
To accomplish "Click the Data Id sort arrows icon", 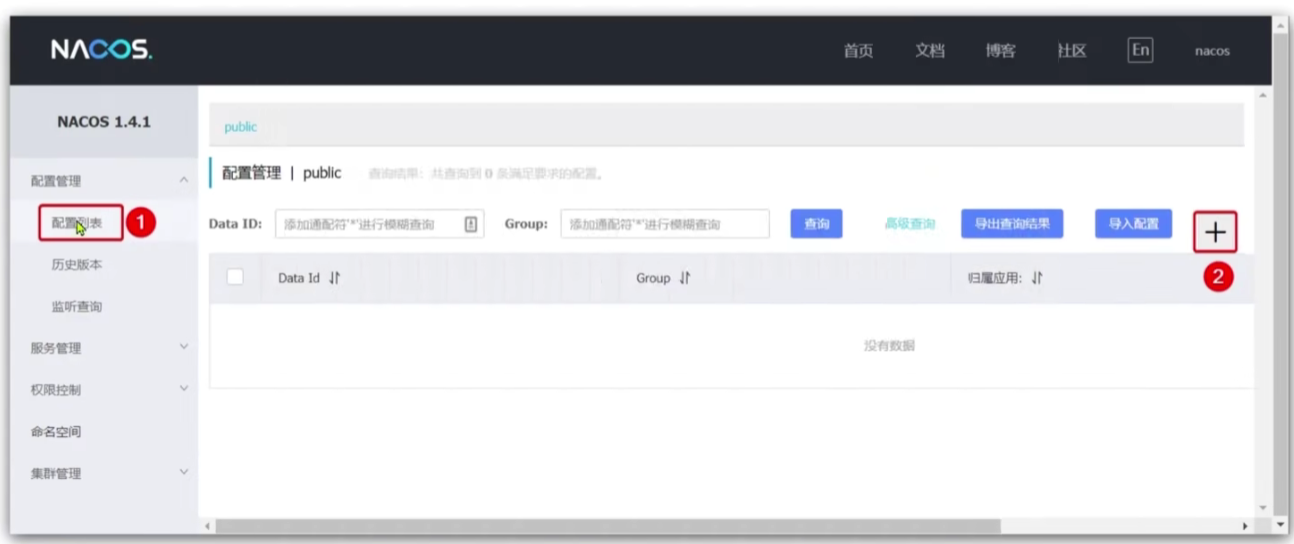I will (x=335, y=278).
